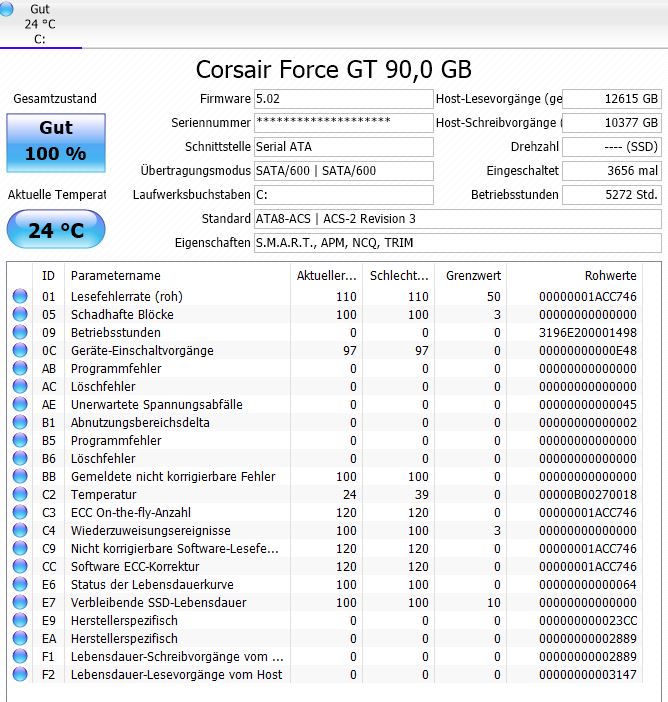
Task: Click status orb of ID AB Programmfehler
Action: click(20, 368)
